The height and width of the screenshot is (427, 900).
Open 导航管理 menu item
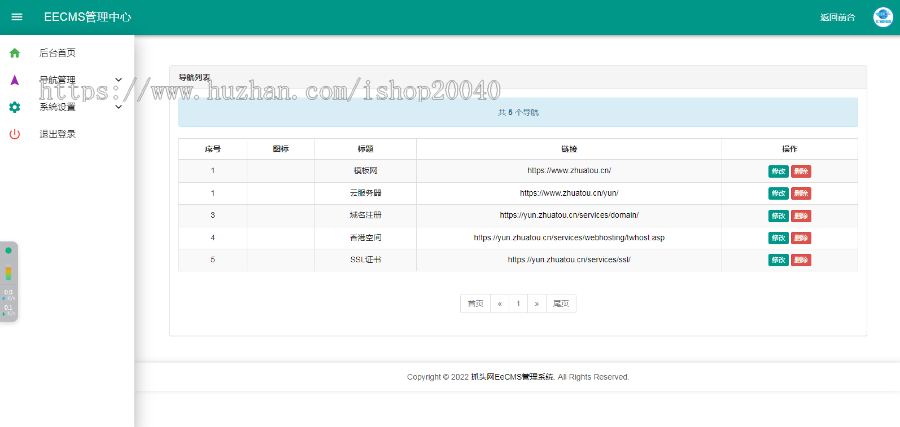pos(57,80)
